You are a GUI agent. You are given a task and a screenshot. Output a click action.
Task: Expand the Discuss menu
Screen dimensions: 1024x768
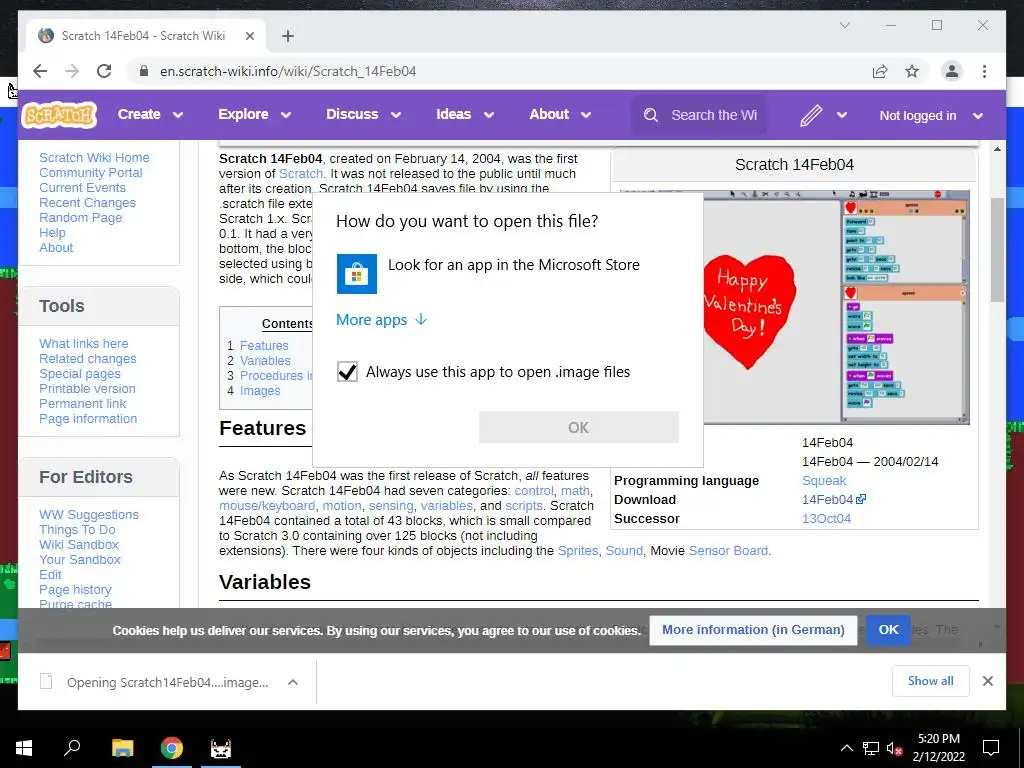pos(363,114)
